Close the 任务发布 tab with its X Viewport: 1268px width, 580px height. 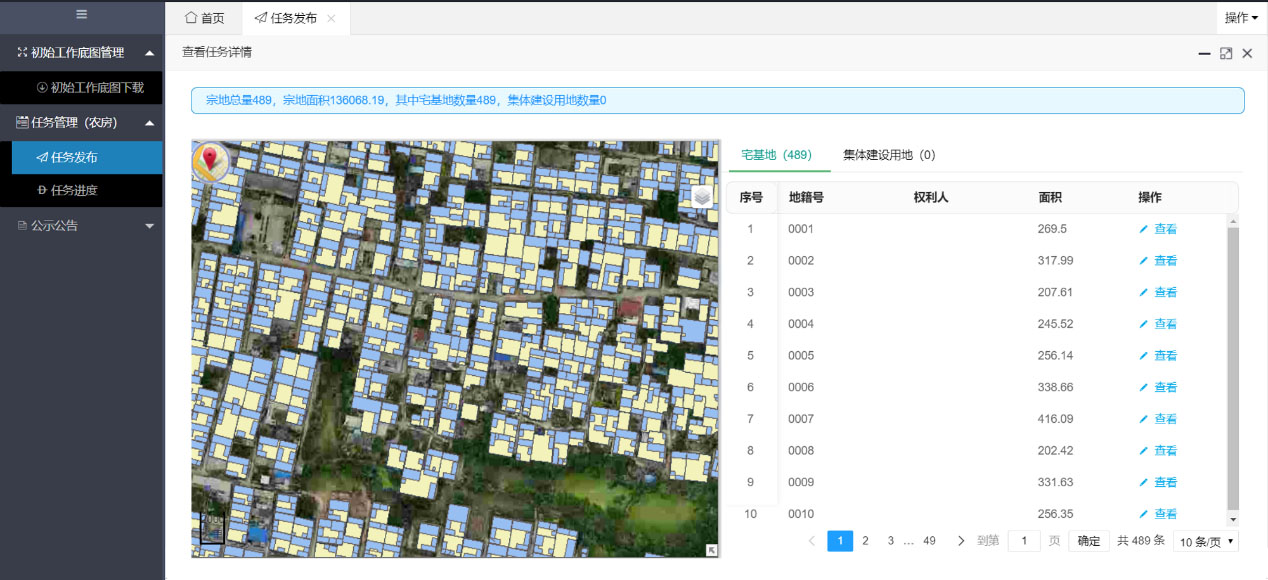coord(331,18)
